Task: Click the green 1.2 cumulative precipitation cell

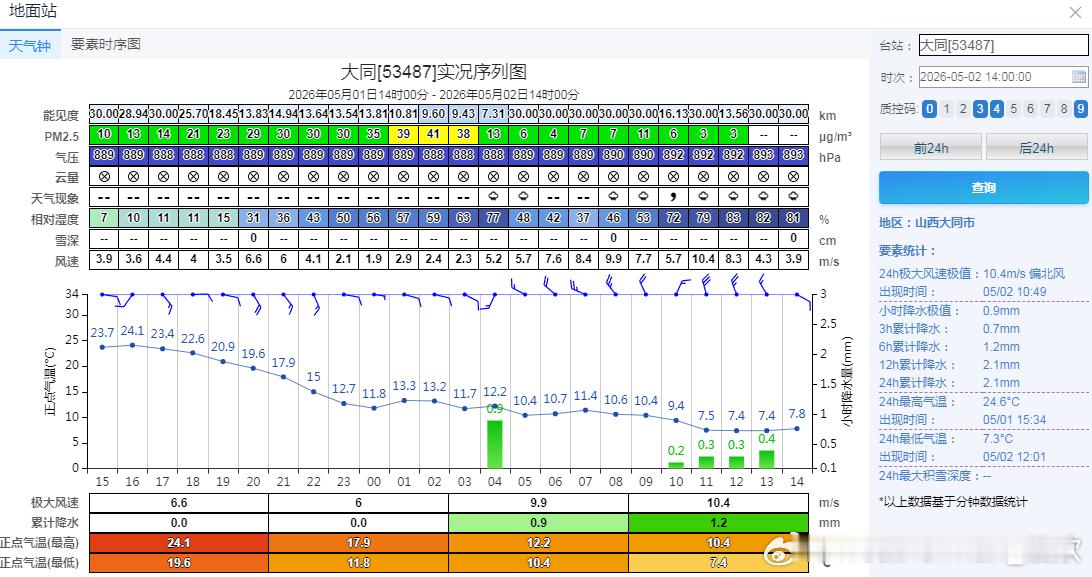Action: [718, 522]
